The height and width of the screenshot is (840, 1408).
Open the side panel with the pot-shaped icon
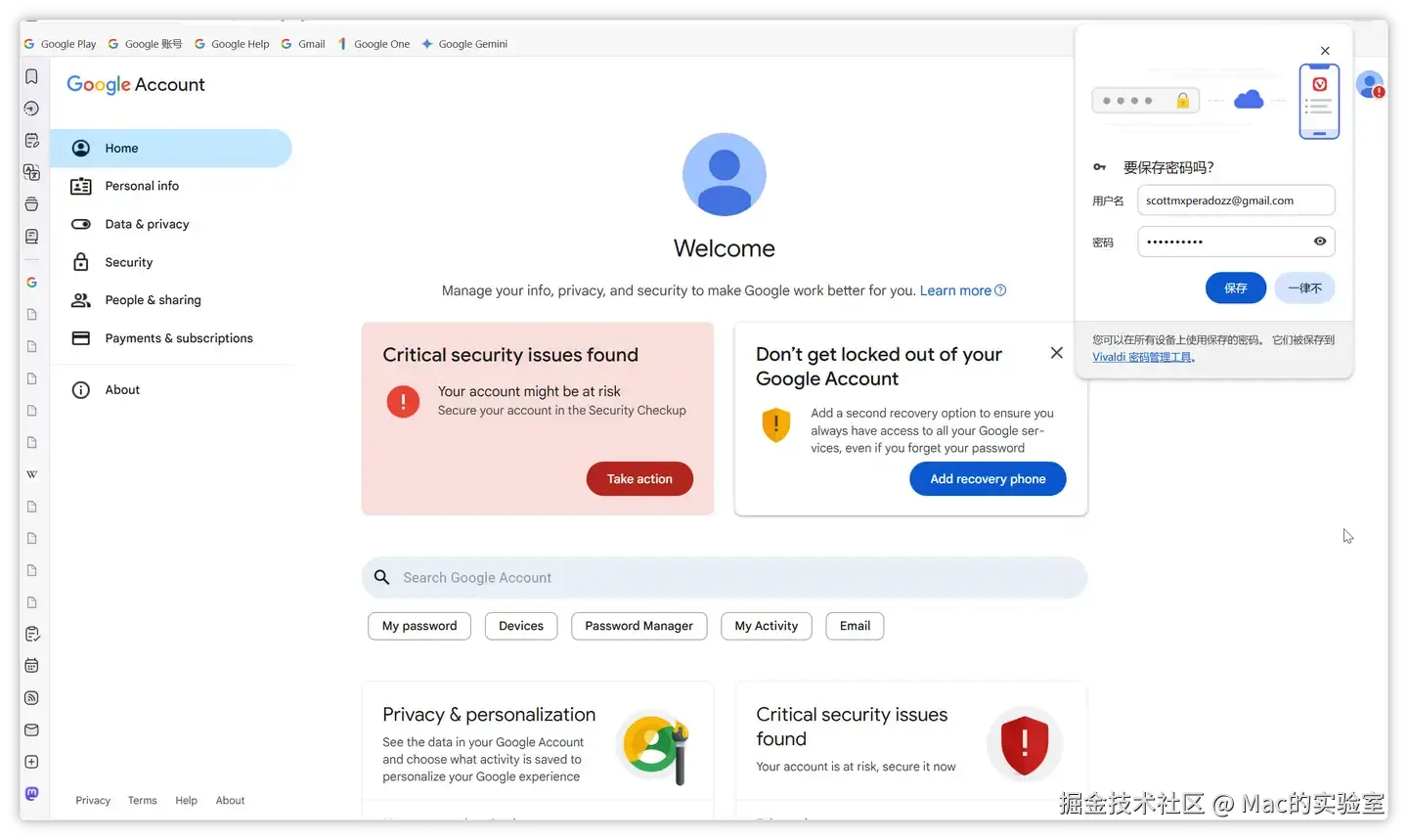31,204
